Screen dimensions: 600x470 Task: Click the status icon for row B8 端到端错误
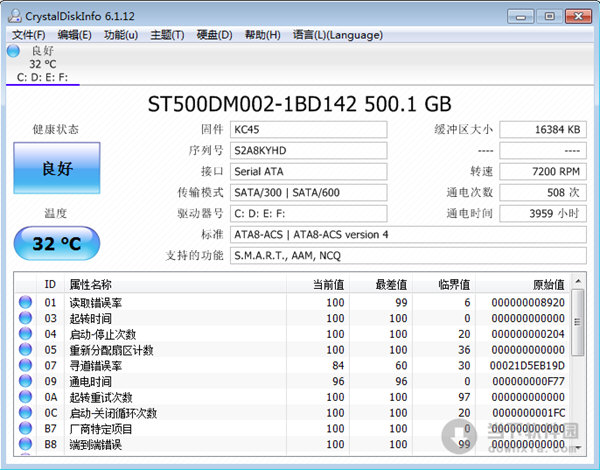(25, 444)
